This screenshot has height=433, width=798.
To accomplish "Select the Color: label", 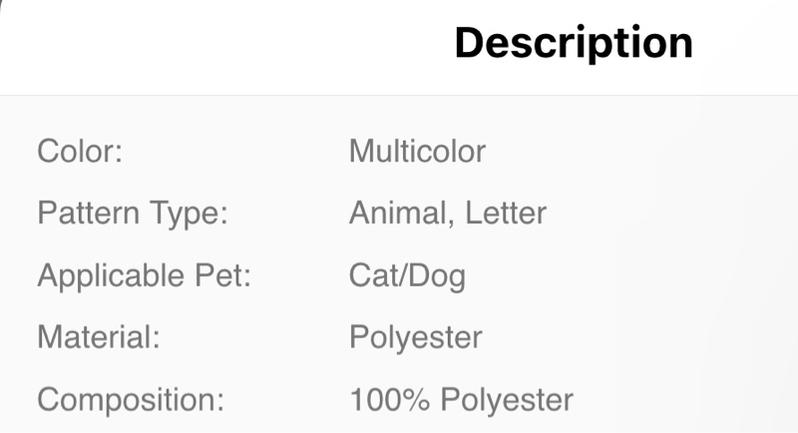I will tap(79, 152).
